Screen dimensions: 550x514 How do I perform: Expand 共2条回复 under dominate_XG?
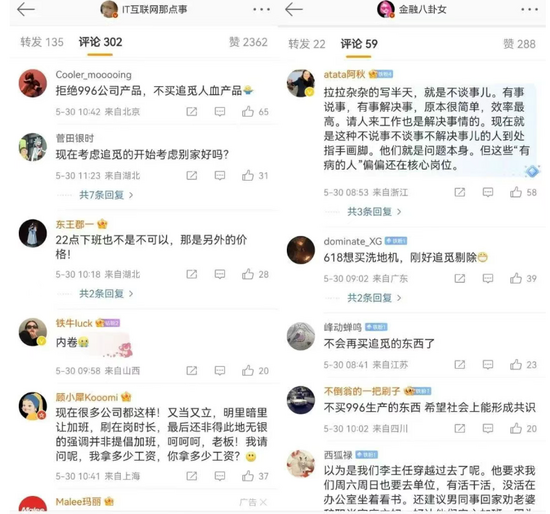[374, 298]
